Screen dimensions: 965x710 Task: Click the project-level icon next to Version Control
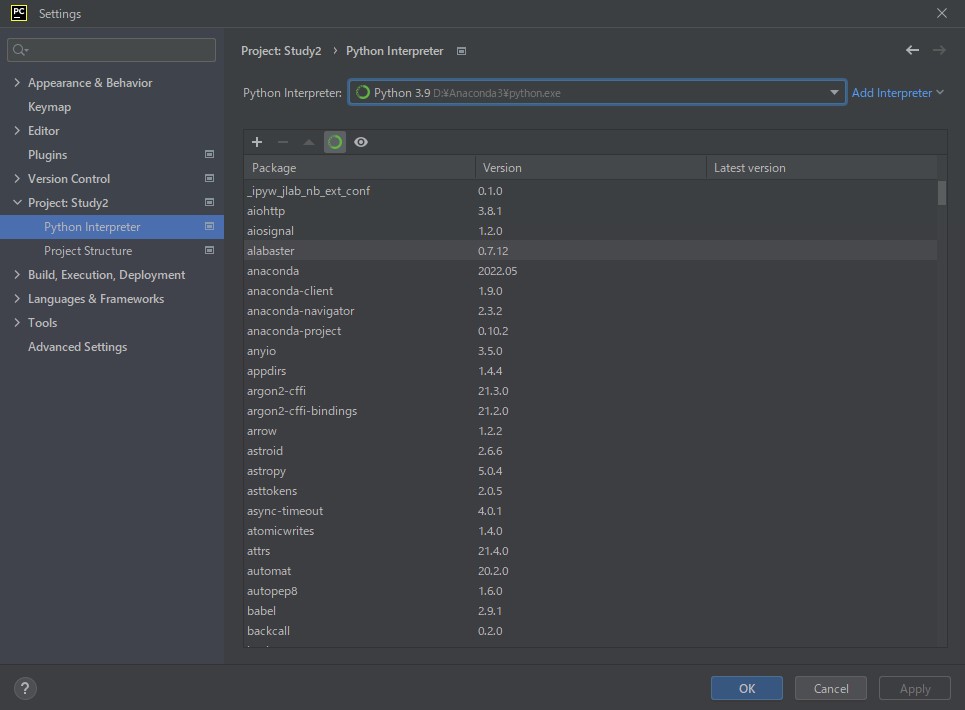tap(209, 178)
